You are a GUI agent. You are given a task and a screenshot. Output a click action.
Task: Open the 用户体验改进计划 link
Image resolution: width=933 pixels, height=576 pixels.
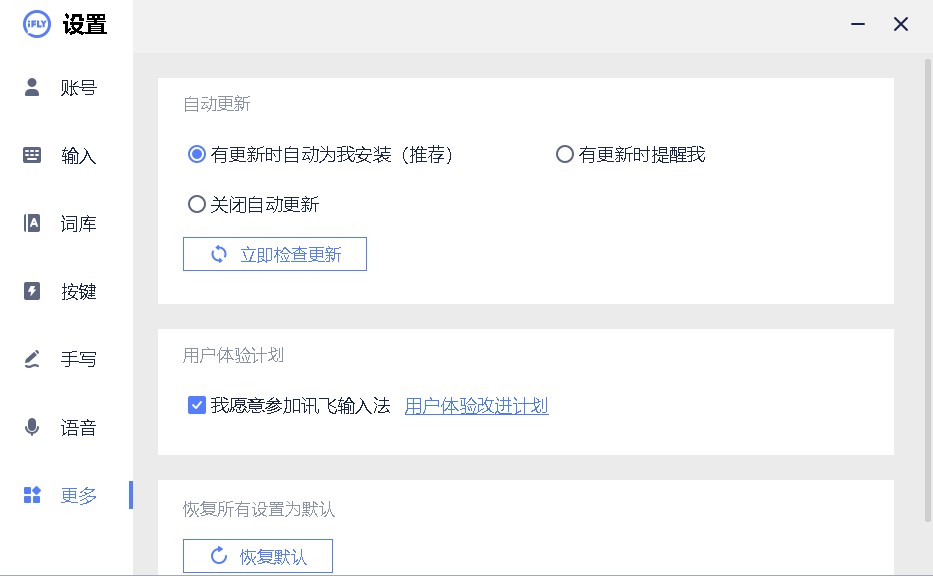(476, 405)
